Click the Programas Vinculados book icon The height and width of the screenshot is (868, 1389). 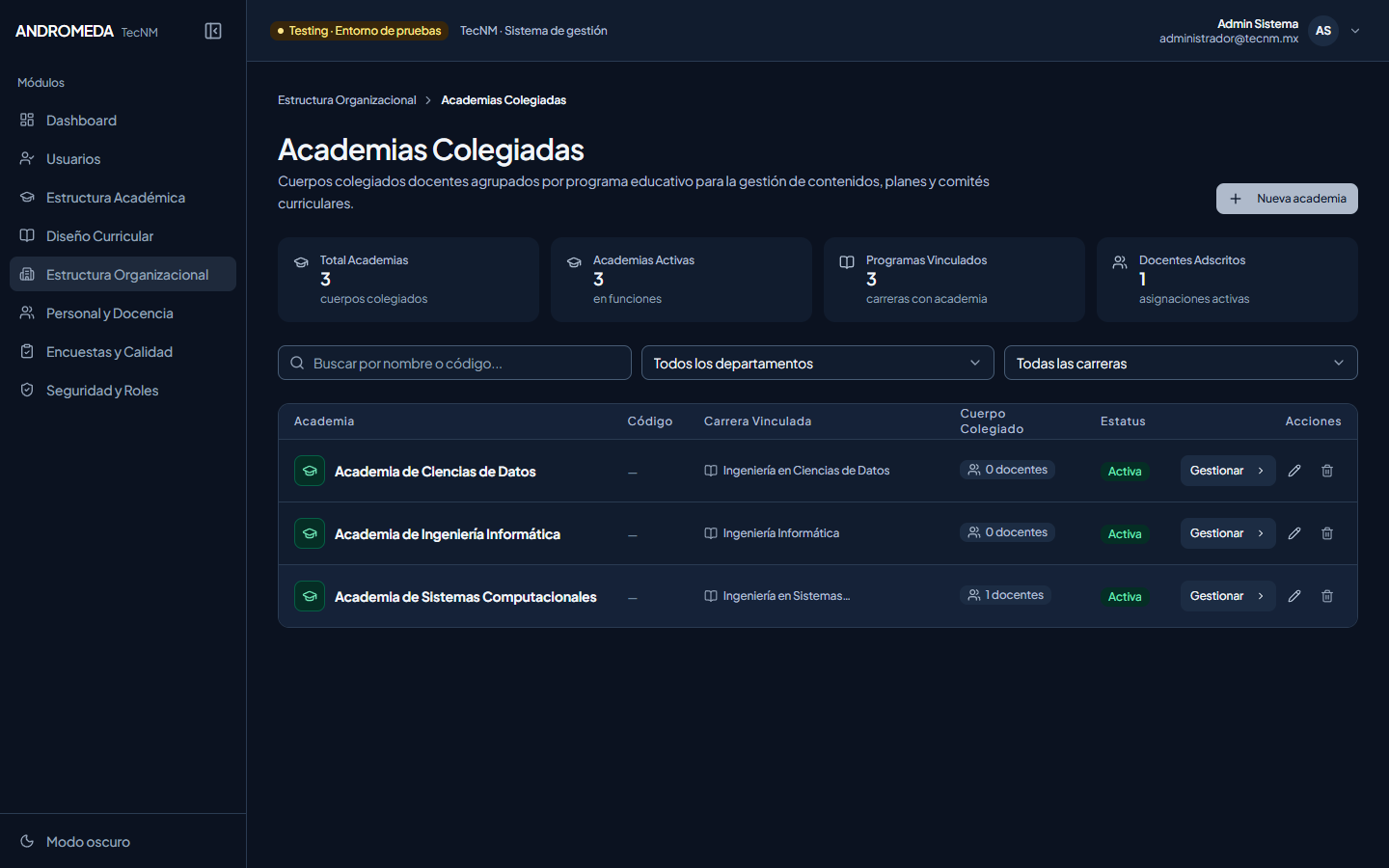847,262
